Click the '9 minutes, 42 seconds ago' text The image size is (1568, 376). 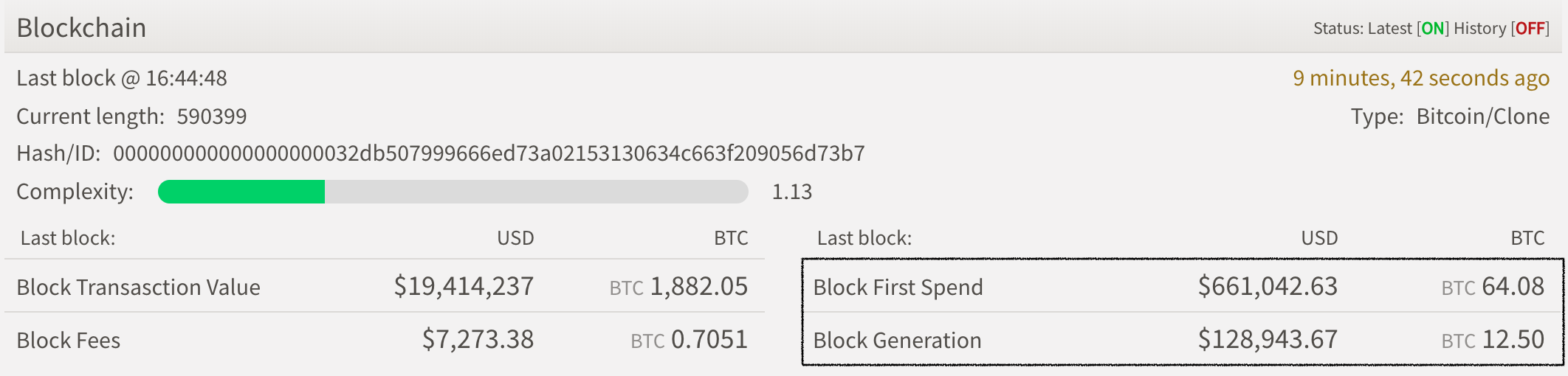(1420, 78)
